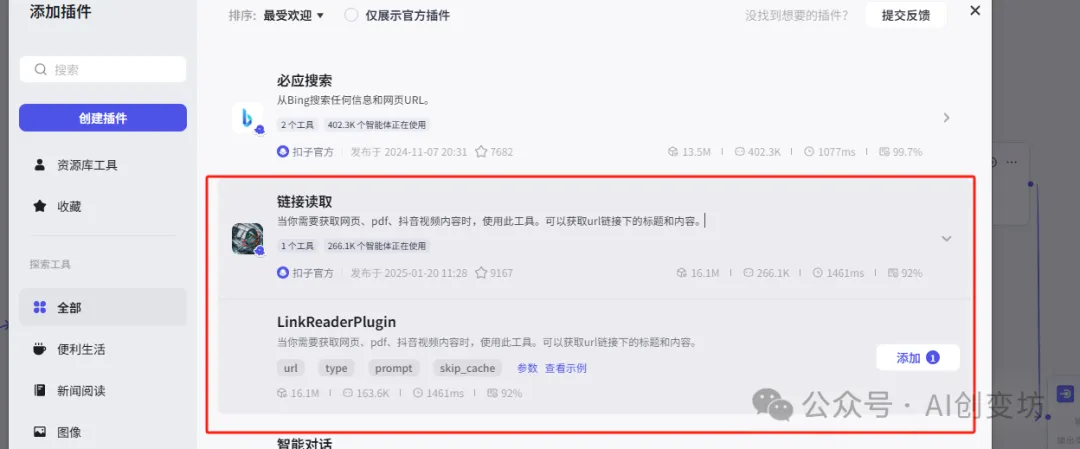The image size is (1080, 449).
Task: Click the 提交反馈 button
Action: [x=906, y=15]
